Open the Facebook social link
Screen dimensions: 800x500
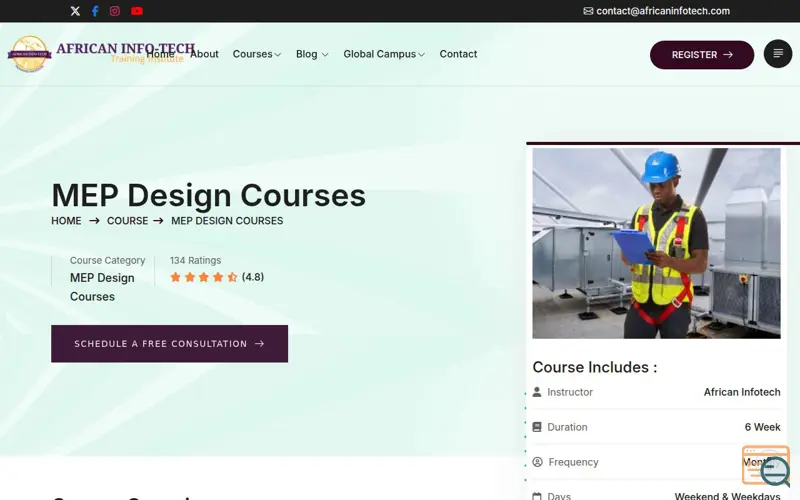(x=95, y=11)
